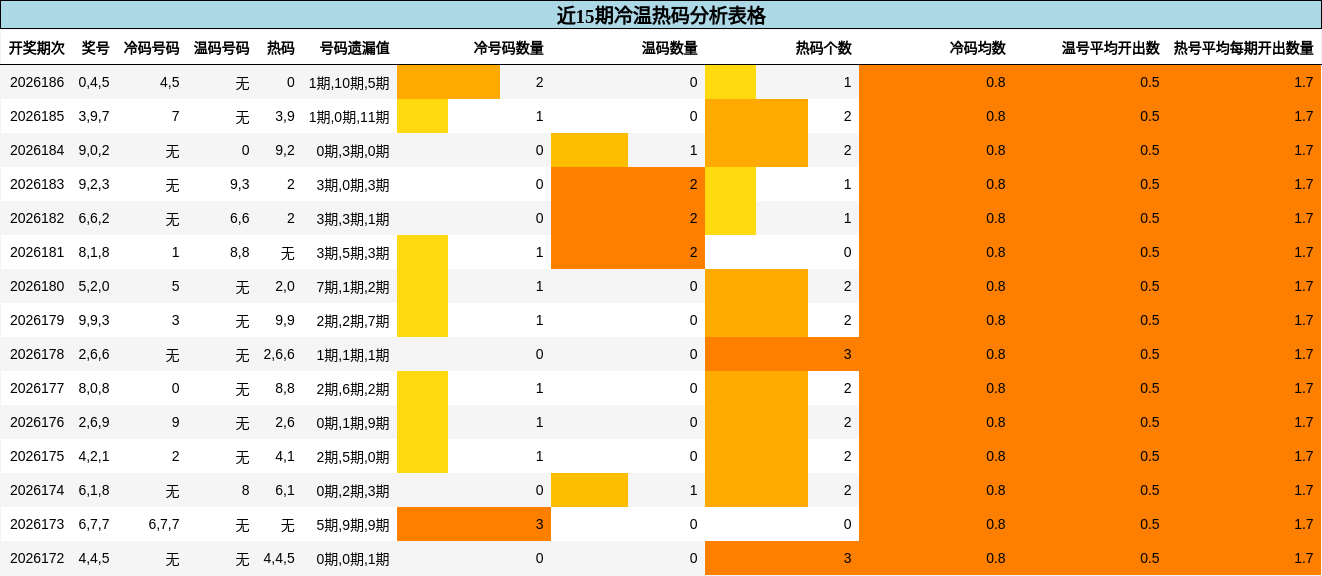Select omission value 5期,9期,9期
This screenshot has width=1322, height=576.
pos(353,525)
